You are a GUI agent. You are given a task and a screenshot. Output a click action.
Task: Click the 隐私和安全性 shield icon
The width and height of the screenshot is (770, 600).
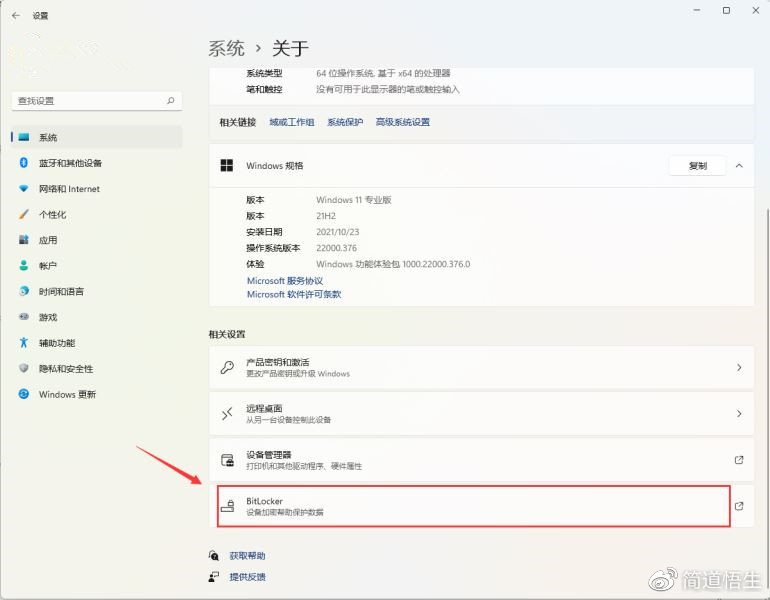pos(24,368)
